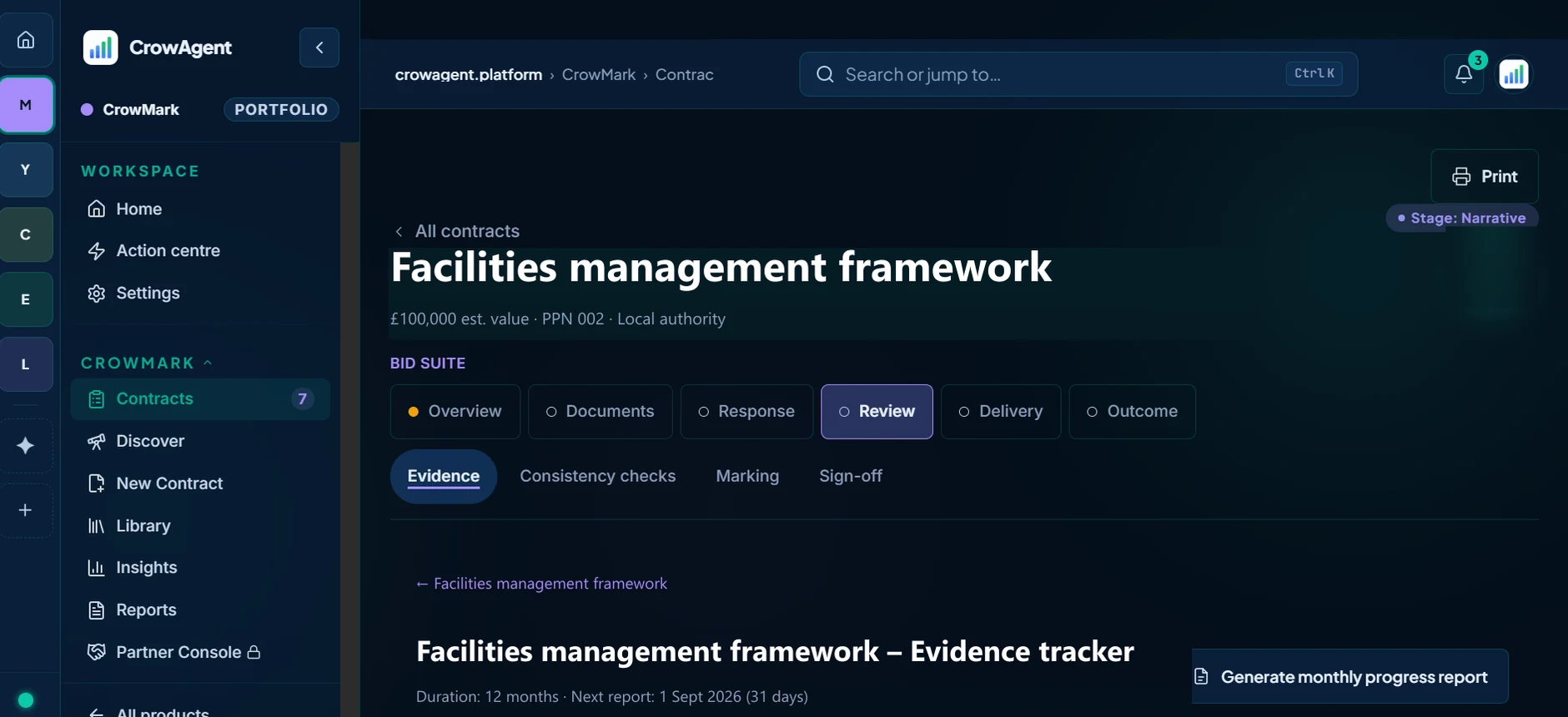Open Home in the workspace menu
1568x717 pixels.
point(200,208)
